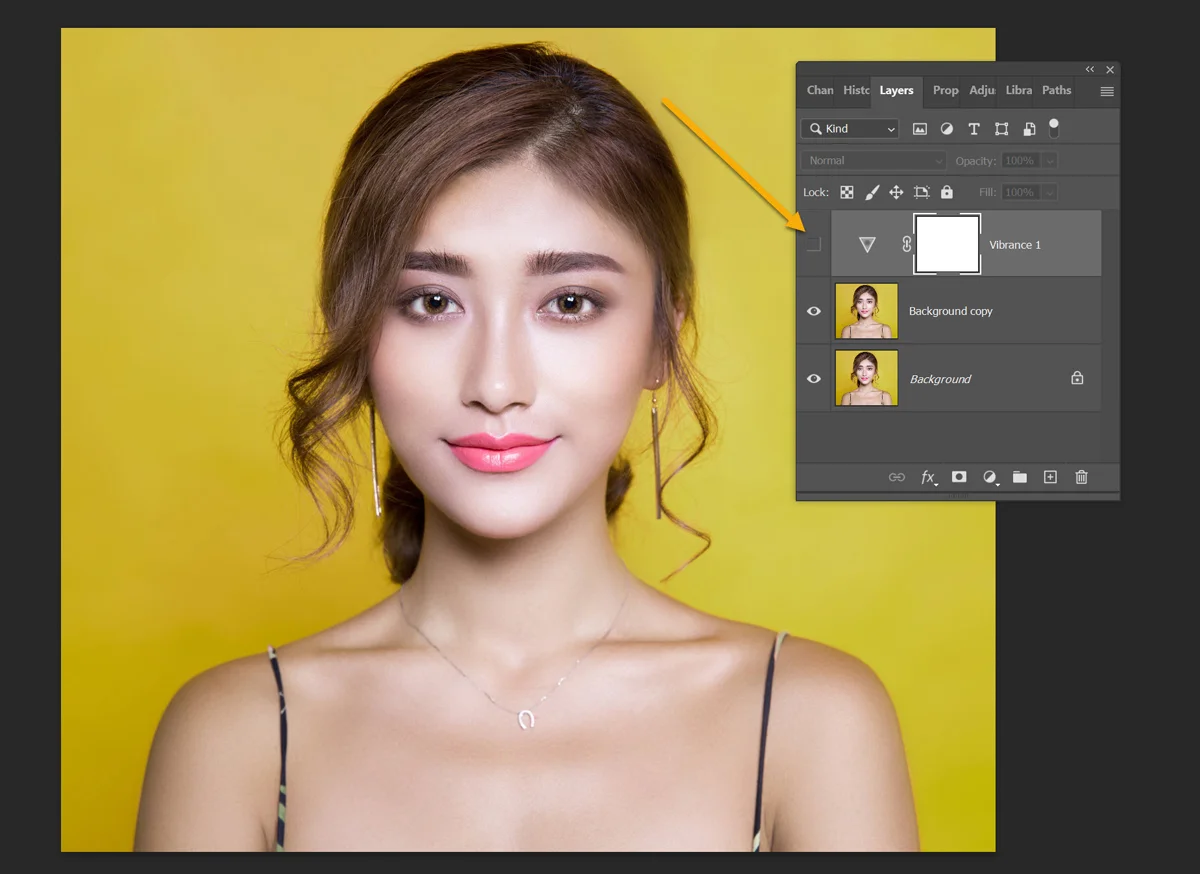Turn layer filtering on or off switch

click(x=1054, y=128)
